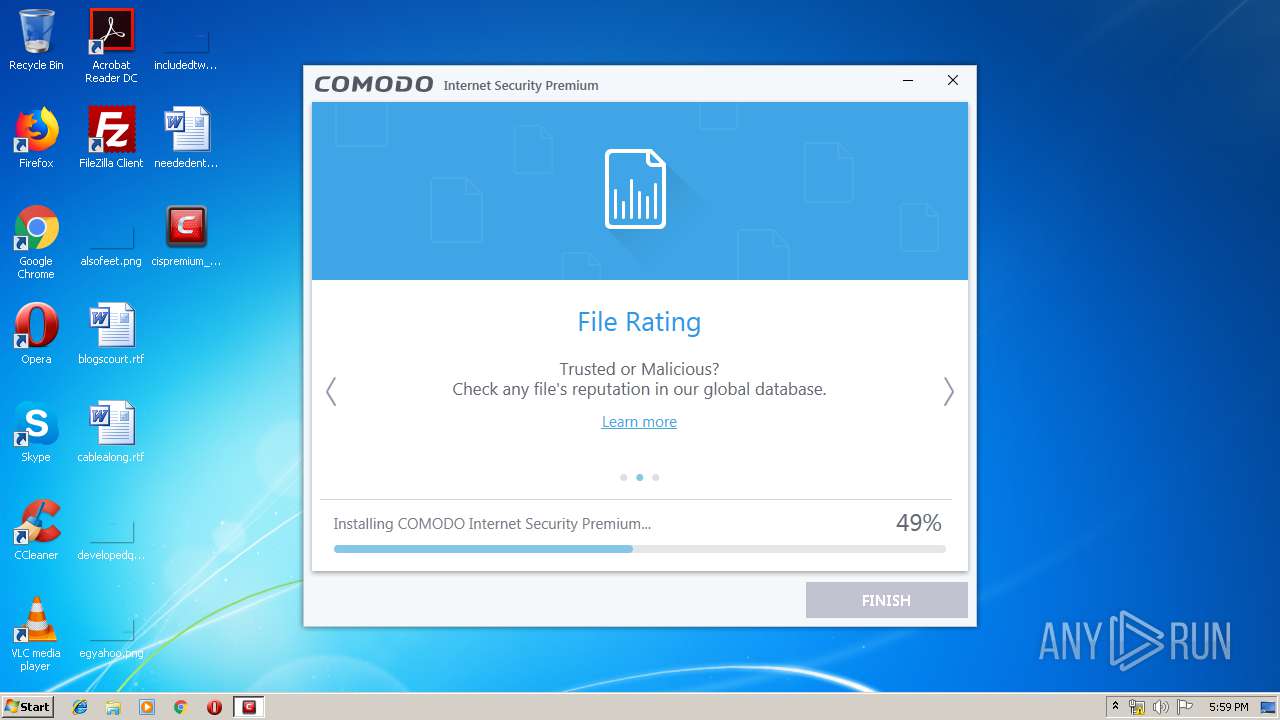Click the installation progress bar

click(x=640, y=549)
